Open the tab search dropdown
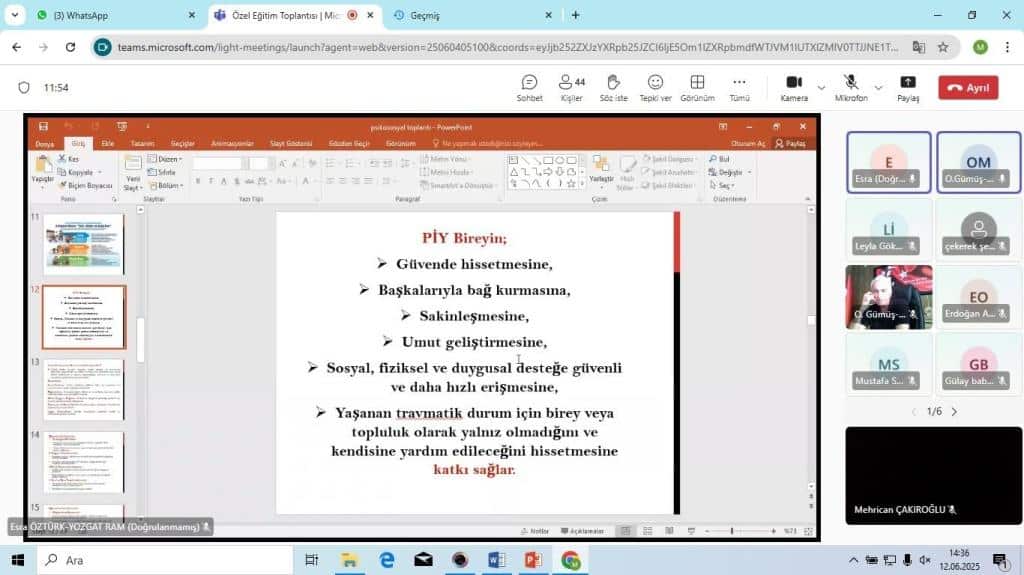Image resolution: width=1024 pixels, height=575 pixels. (14, 15)
